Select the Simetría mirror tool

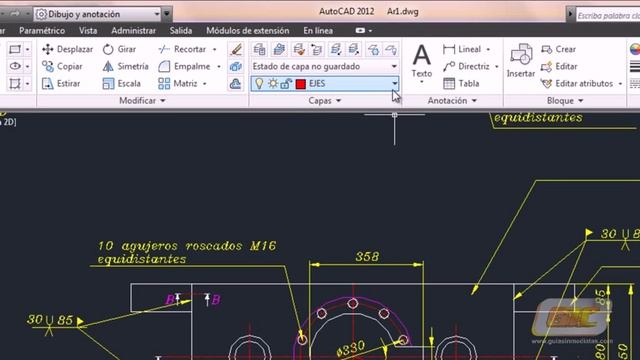tap(125, 67)
